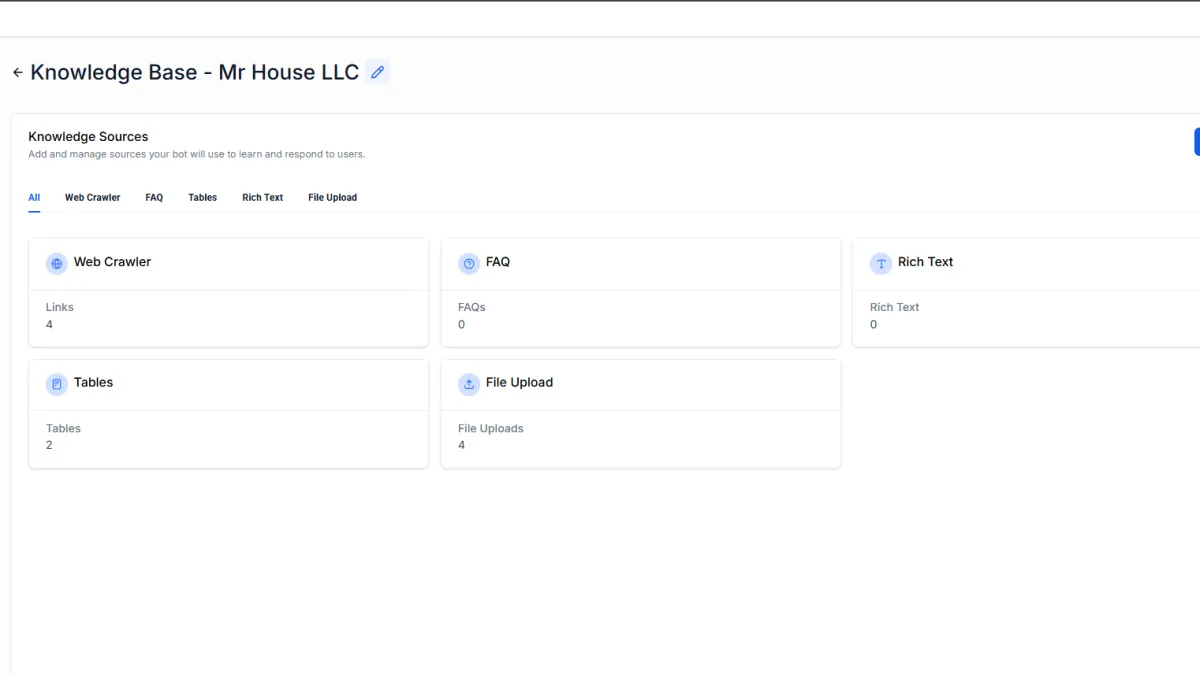Click the Knowledge Sources heading
Viewport: 1200px width, 674px height.
88,137
